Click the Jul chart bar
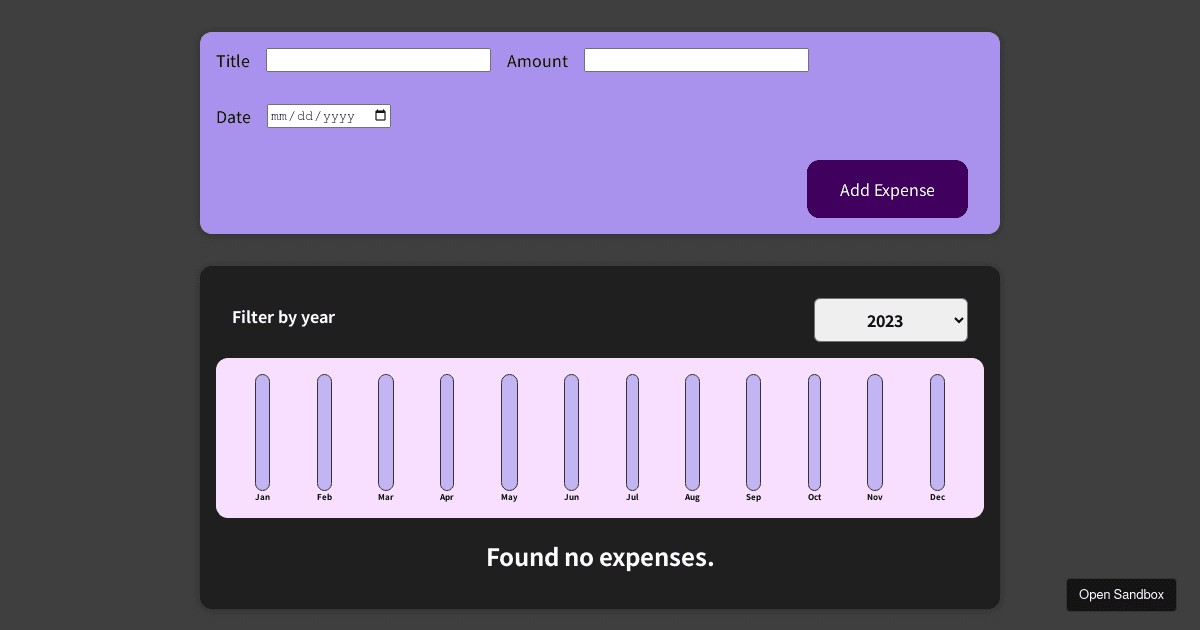This screenshot has width=1200, height=630. point(632,432)
